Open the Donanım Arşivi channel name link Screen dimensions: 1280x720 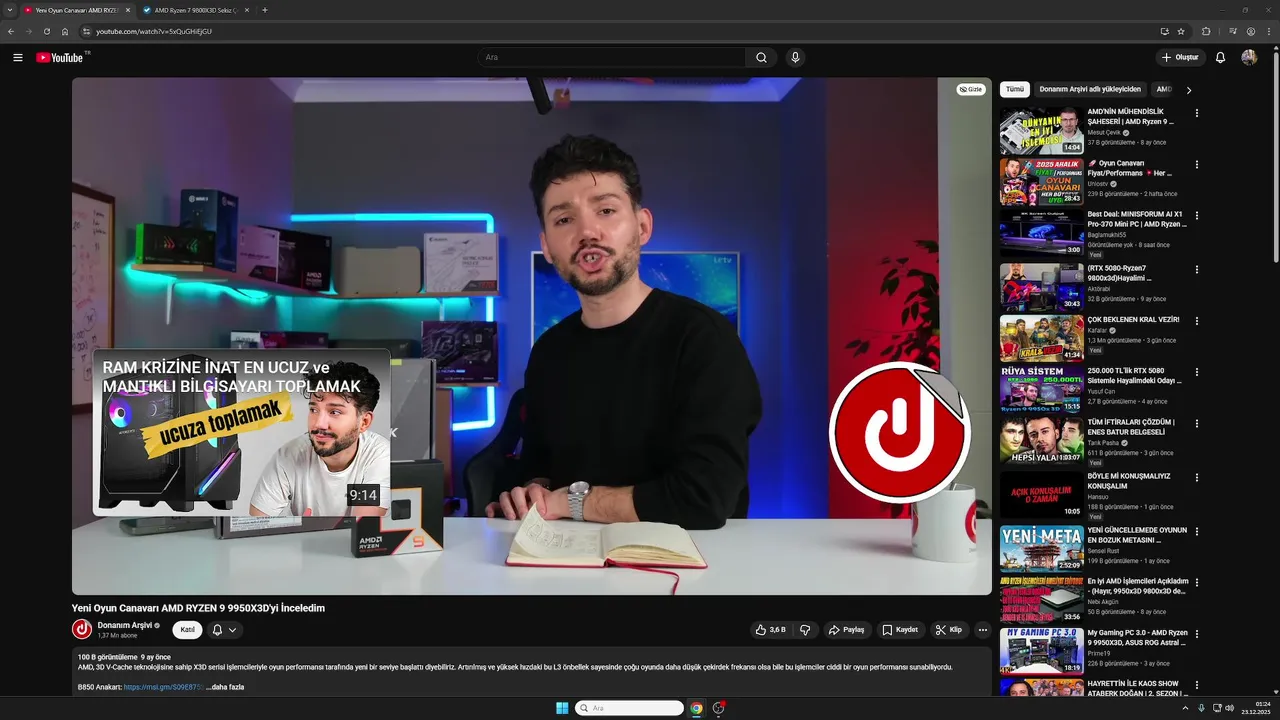coord(125,625)
